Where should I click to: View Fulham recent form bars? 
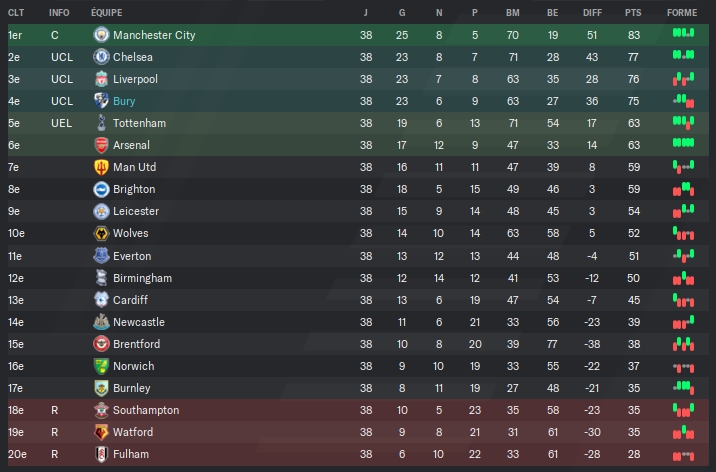683,456
